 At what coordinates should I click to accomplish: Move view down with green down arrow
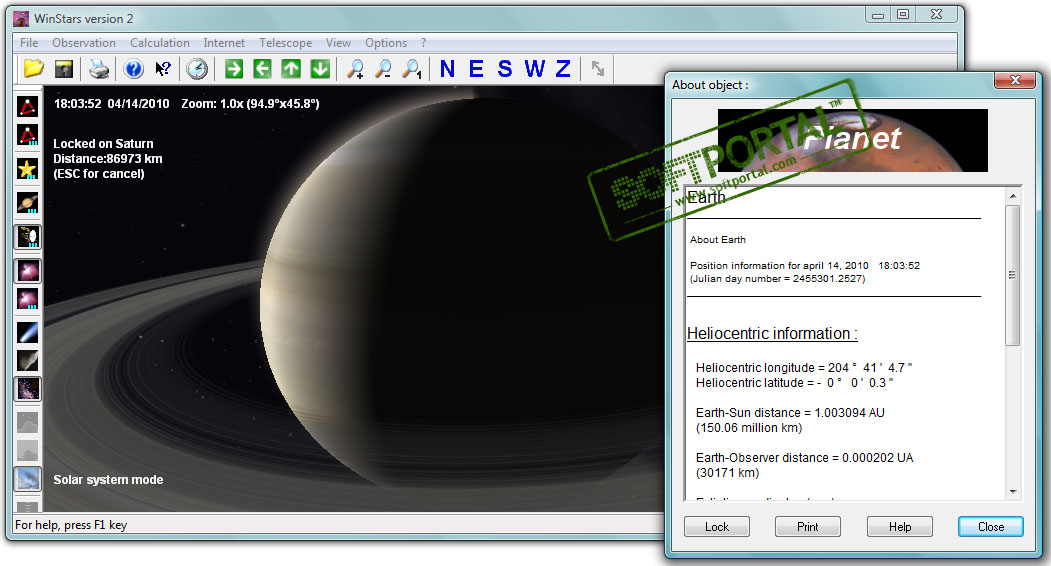coord(320,68)
